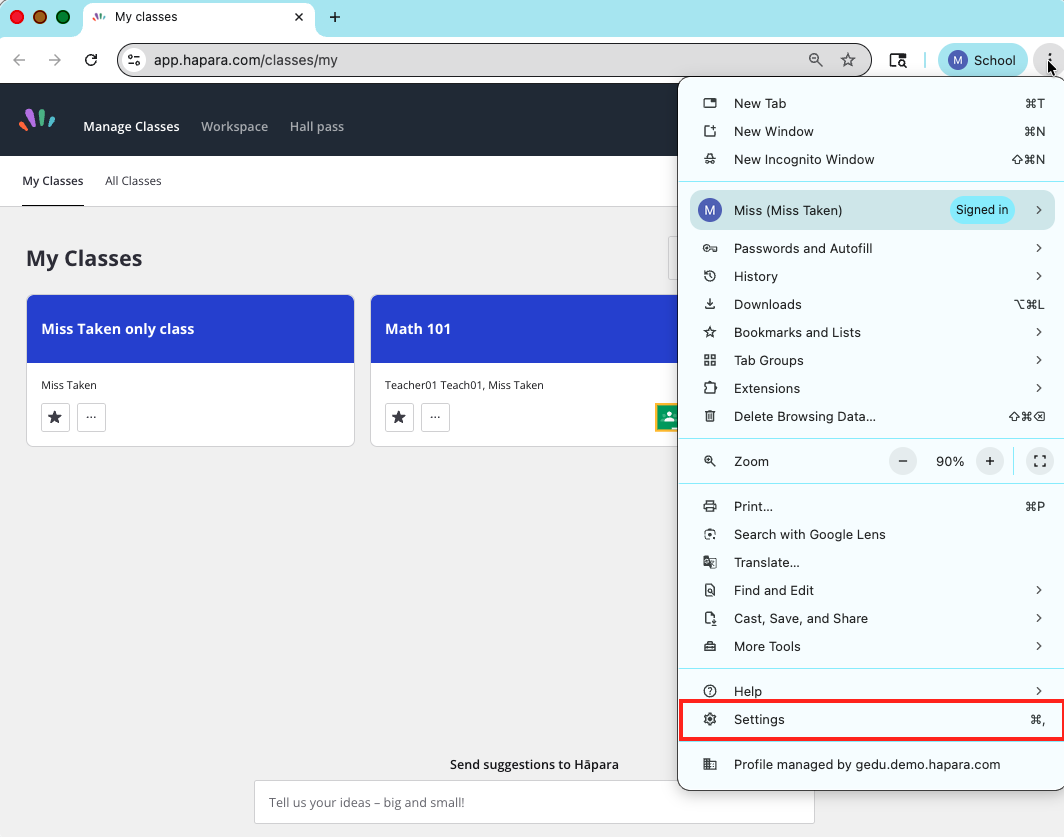Select New Window menu item
Viewport: 1064px width, 837px height.
(x=871, y=132)
